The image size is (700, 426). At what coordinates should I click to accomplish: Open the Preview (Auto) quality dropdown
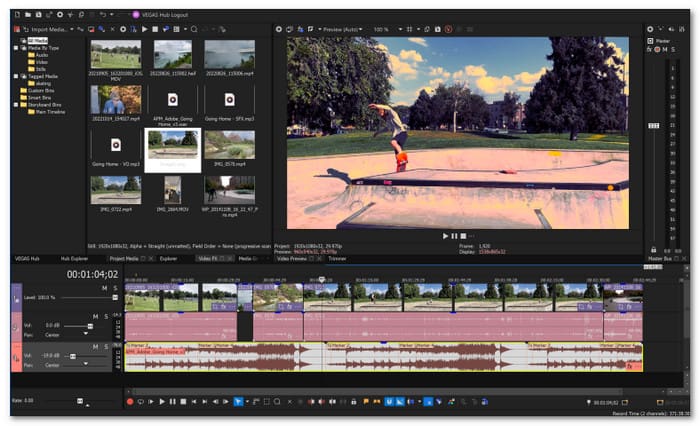[x=343, y=29]
